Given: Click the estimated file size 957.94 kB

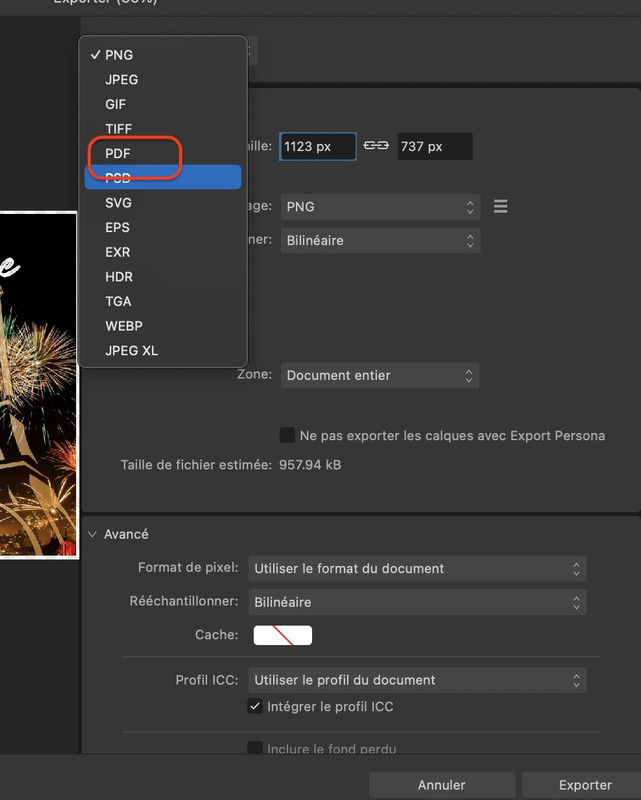Looking at the screenshot, I should (310, 465).
